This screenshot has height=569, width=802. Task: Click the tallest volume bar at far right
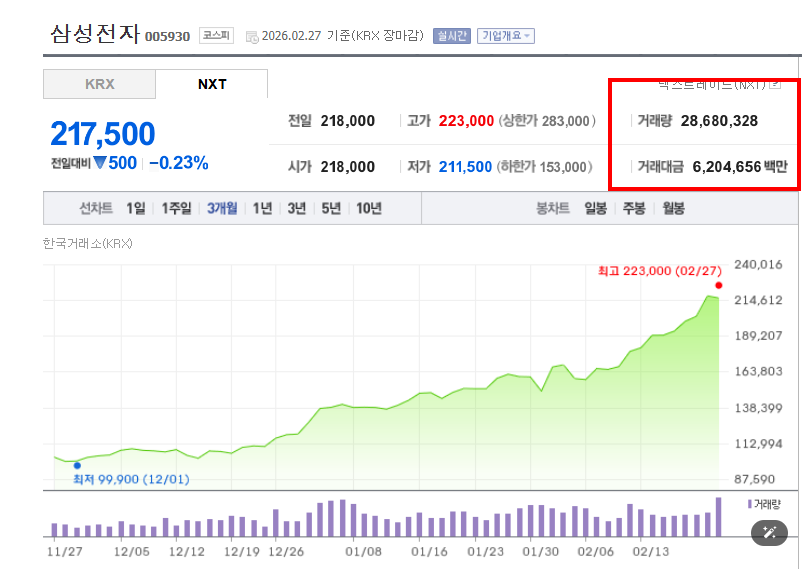point(719,517)
